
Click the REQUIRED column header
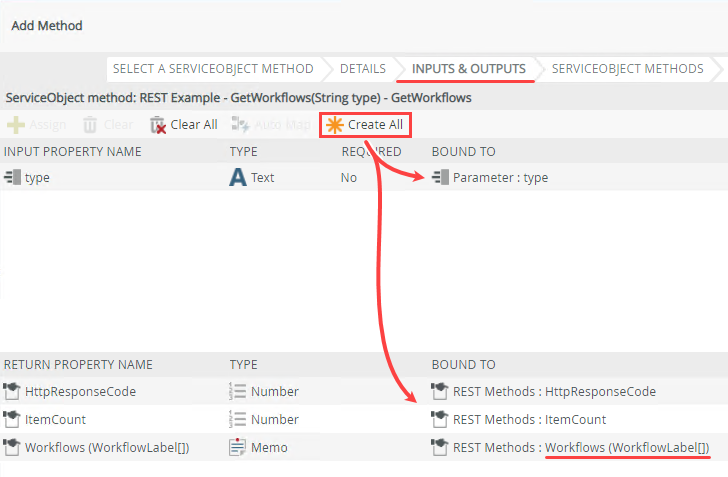coord(371,152)
